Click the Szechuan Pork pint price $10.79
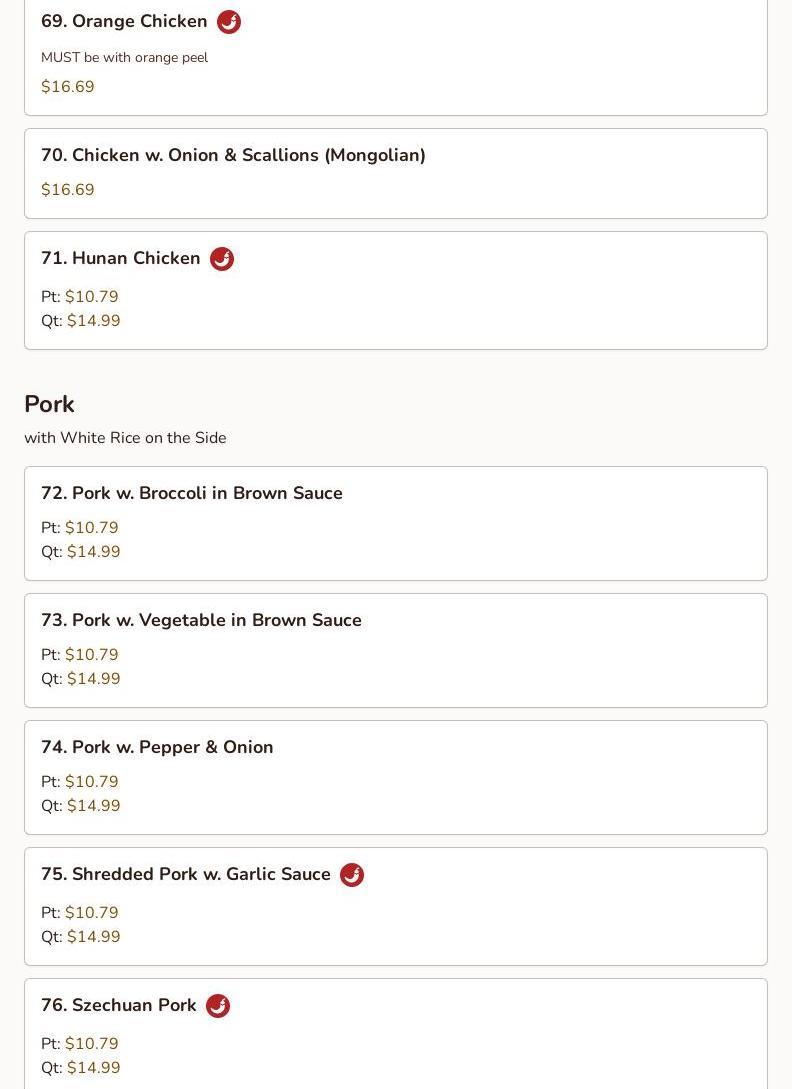The image size is (792, 1089). (91, 1044)
